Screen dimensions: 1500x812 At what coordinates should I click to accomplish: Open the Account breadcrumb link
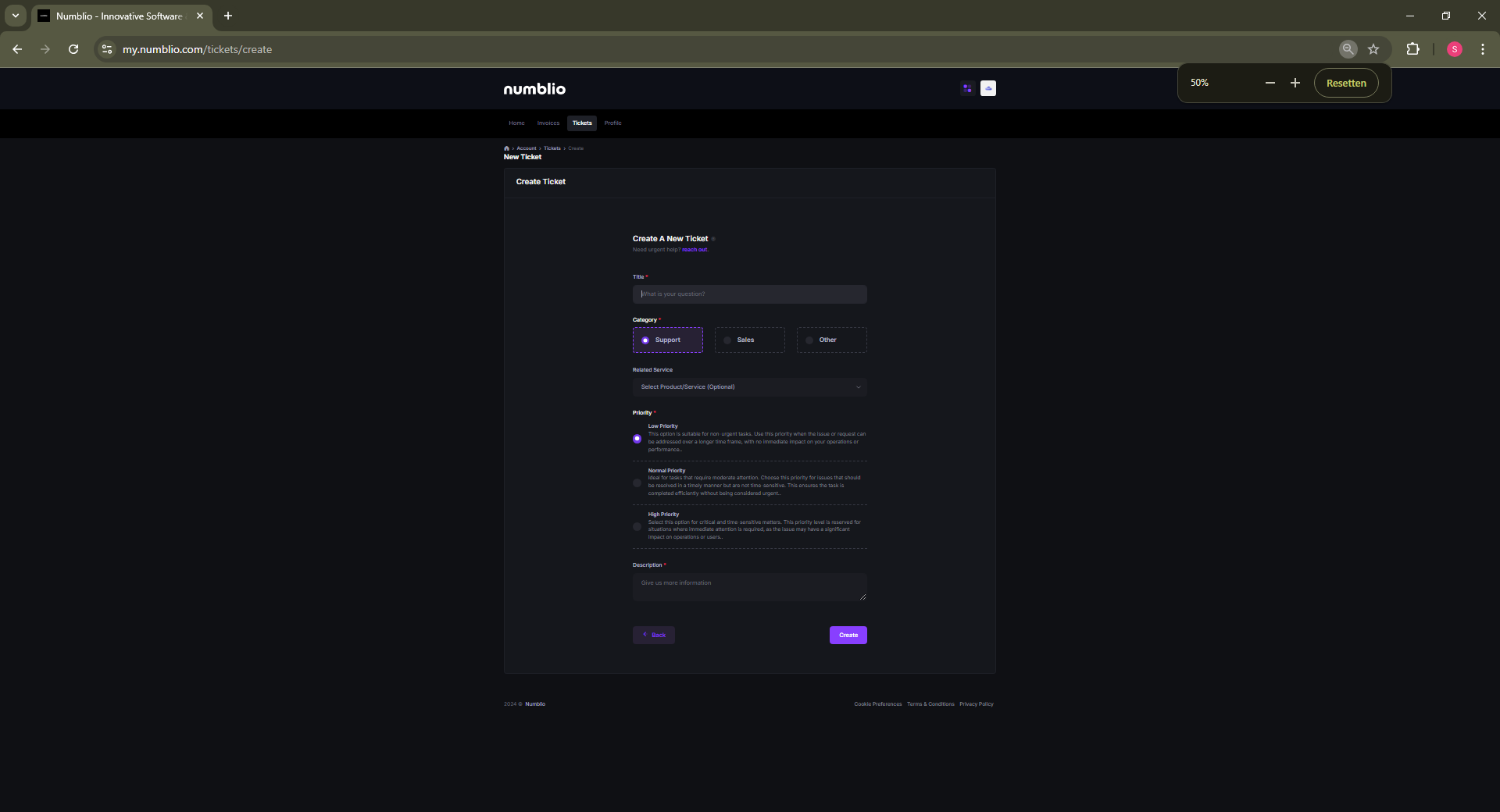point(526,148)
